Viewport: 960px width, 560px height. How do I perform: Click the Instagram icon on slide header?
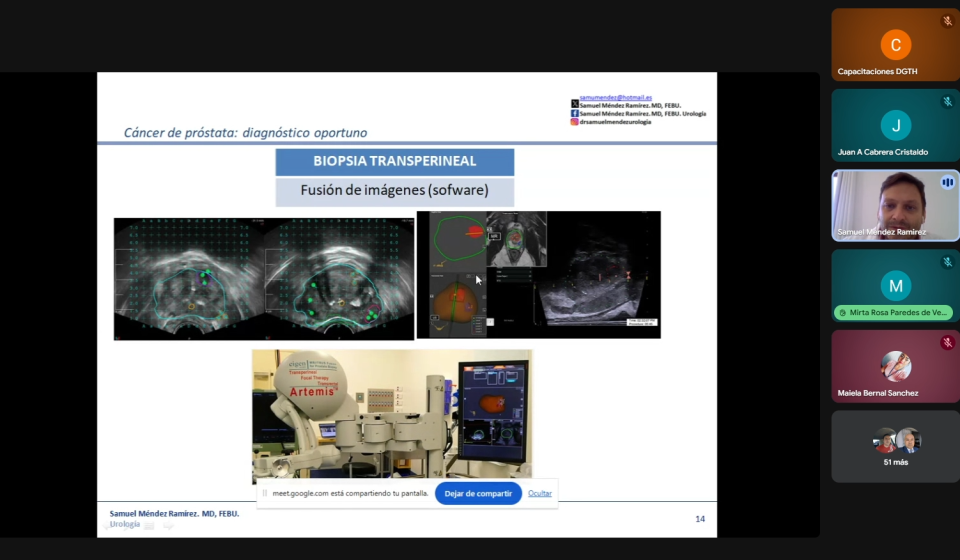(x=574, y=122)
